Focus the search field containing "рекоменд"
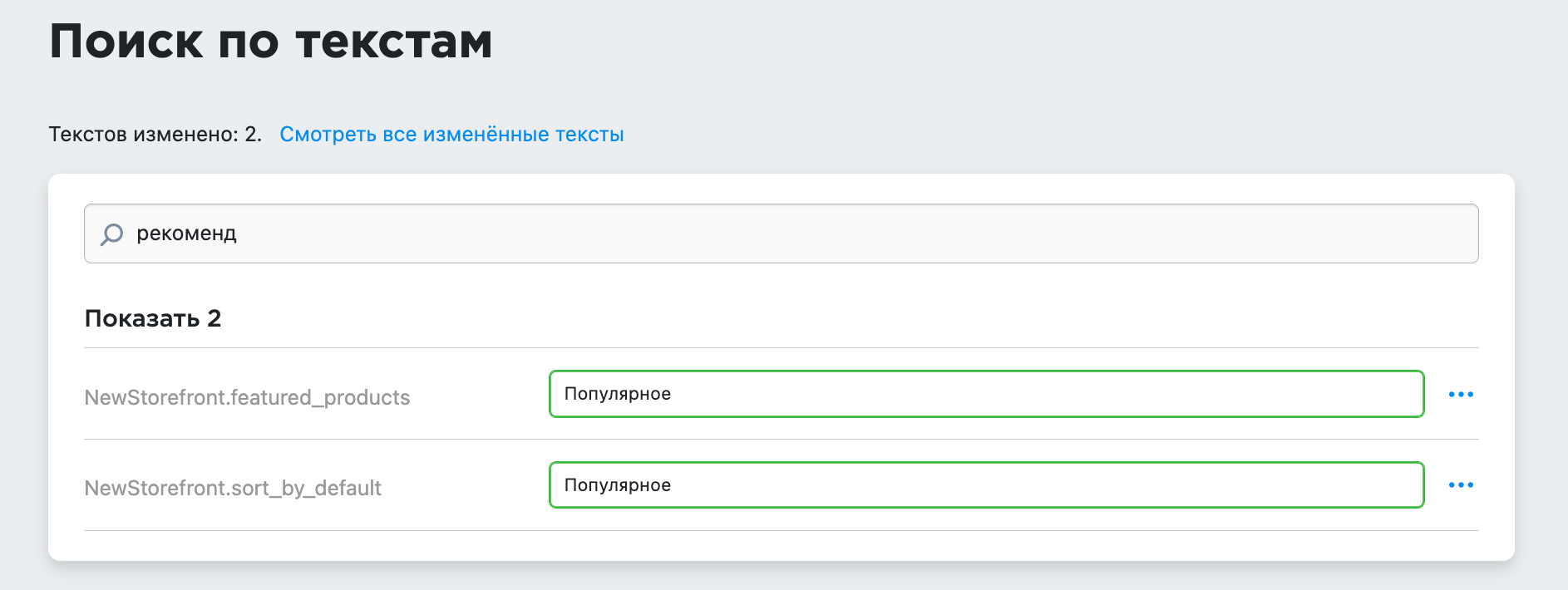This screenshot has width=1568, height=590. 781,234
